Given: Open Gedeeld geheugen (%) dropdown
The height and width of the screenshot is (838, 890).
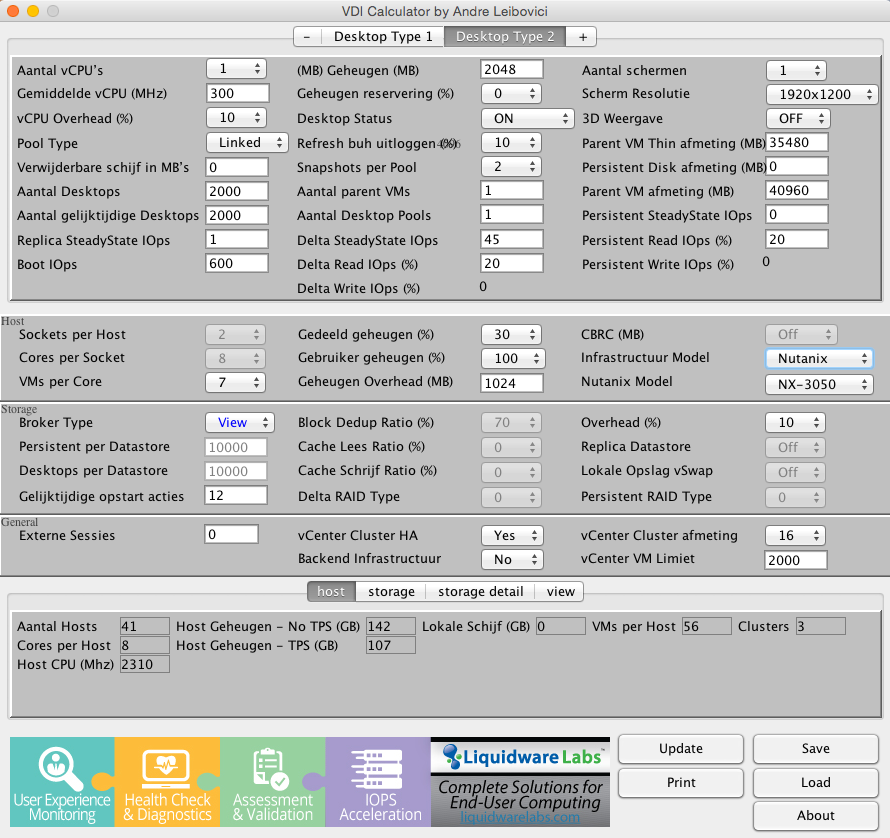Looking at the screenshot, I should click(511, 334).
